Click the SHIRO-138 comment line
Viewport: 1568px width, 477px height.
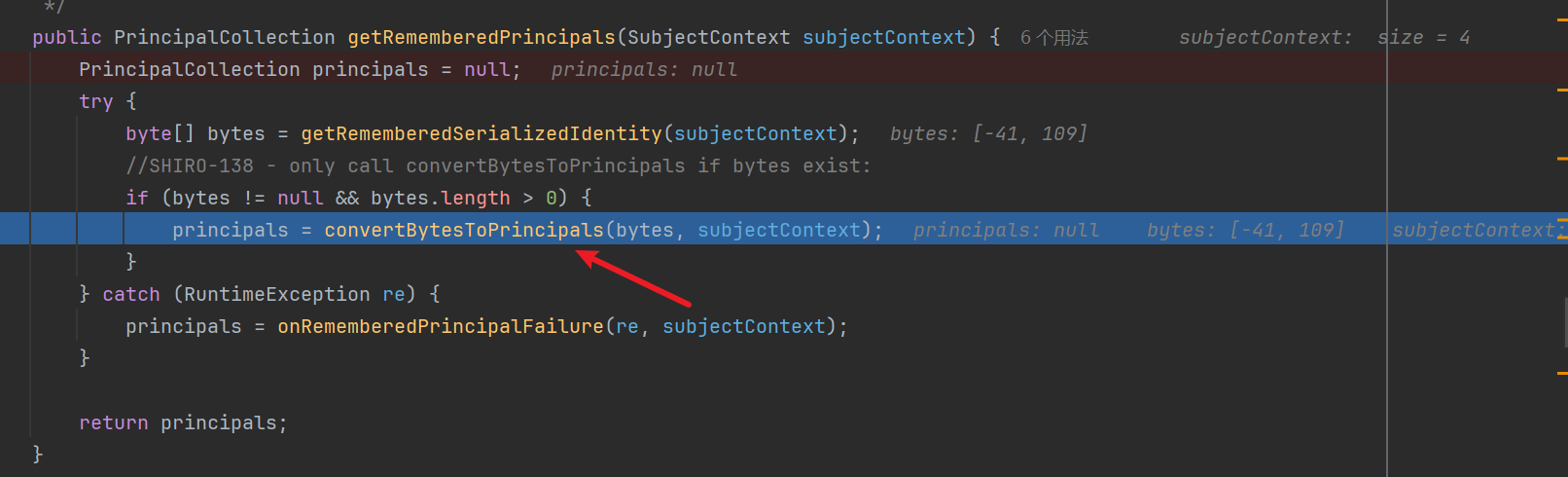coord(498,166)
